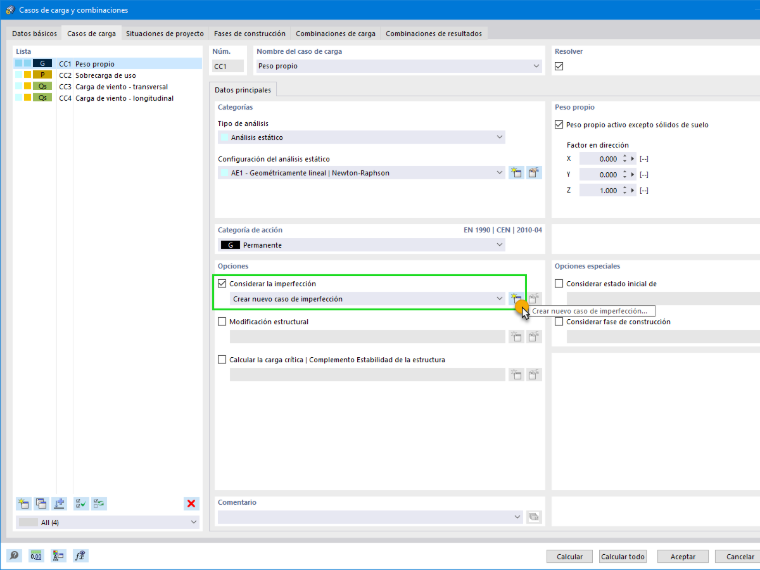The width and height of the screenshot is (760, 570).
Task: Toggle the Resolver checkbox
Action: tap(559, 66)
